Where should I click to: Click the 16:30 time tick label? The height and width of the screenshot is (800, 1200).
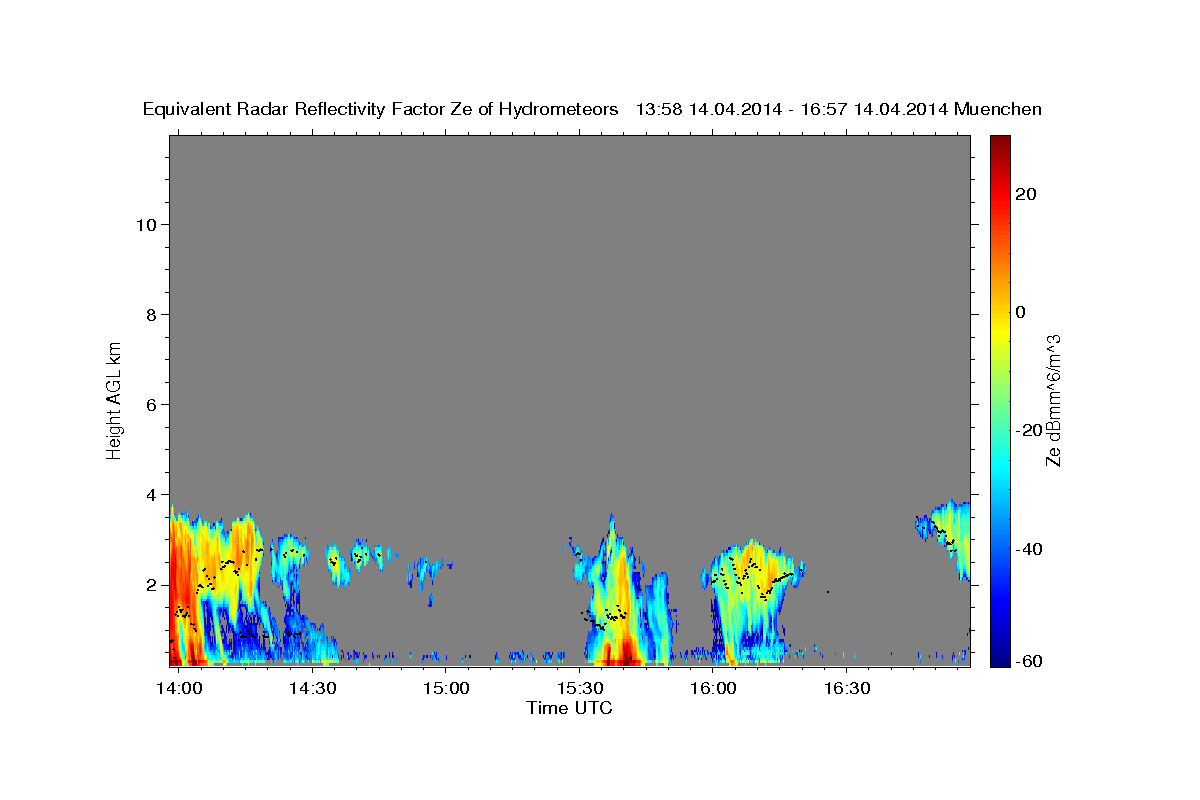pyautogui.click(x=846, y=688)
